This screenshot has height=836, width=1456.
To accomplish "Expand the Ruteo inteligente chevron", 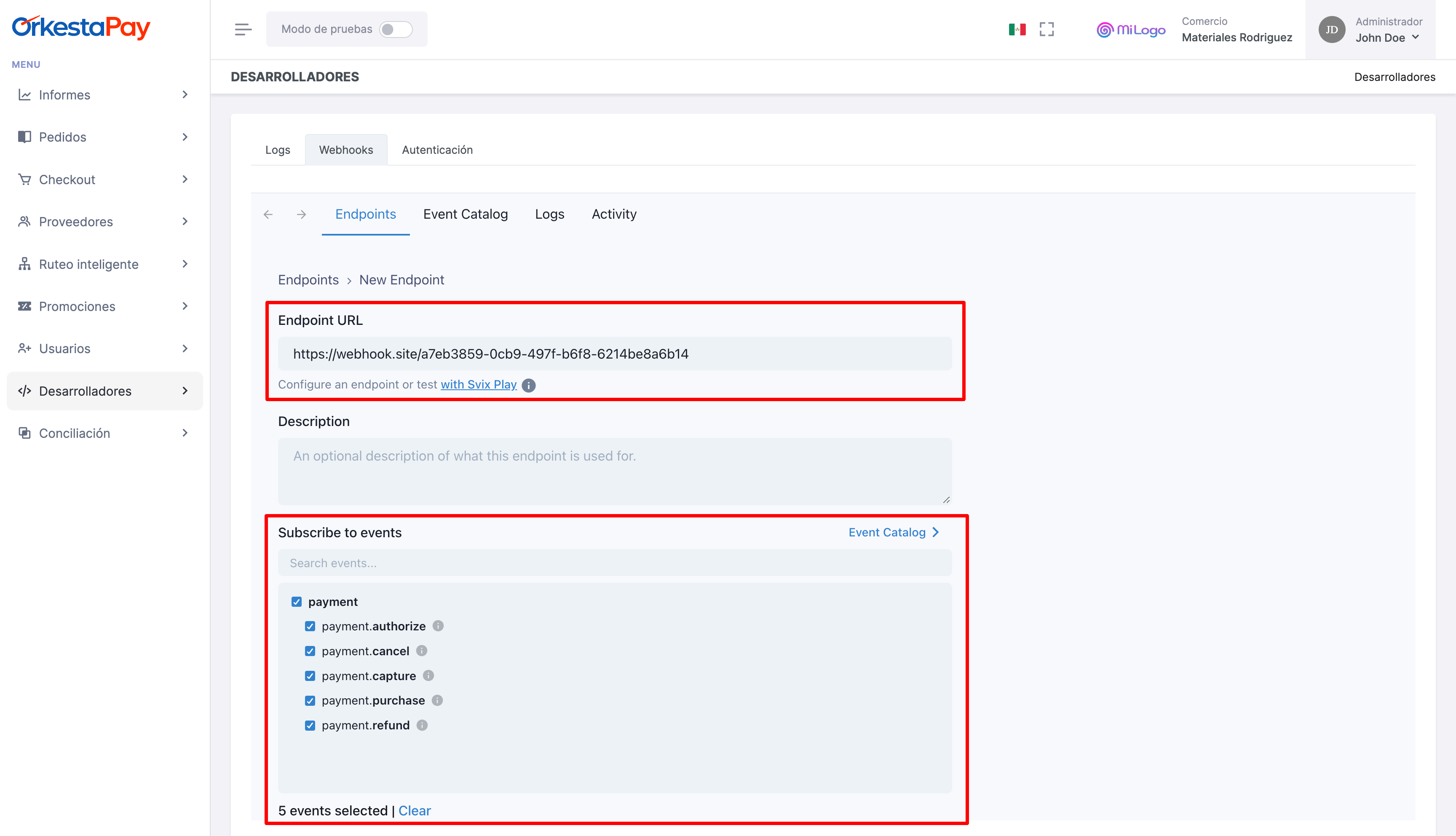I will (x=185, y=264).
